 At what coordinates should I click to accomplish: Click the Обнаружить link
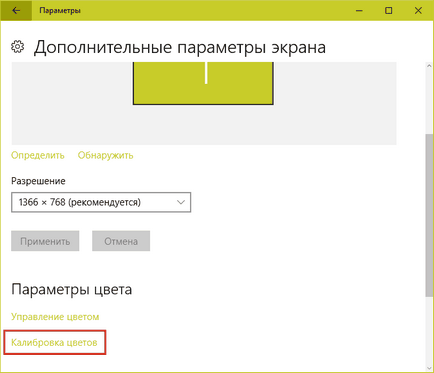coord(105,155)
